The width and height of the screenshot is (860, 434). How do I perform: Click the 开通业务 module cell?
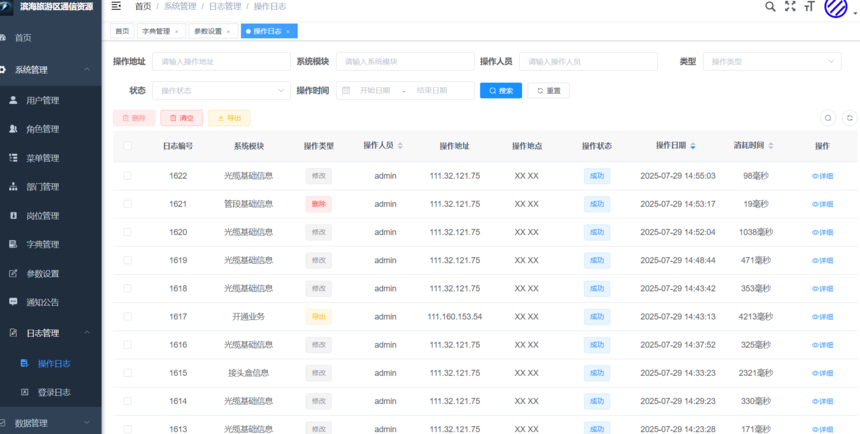248,317
